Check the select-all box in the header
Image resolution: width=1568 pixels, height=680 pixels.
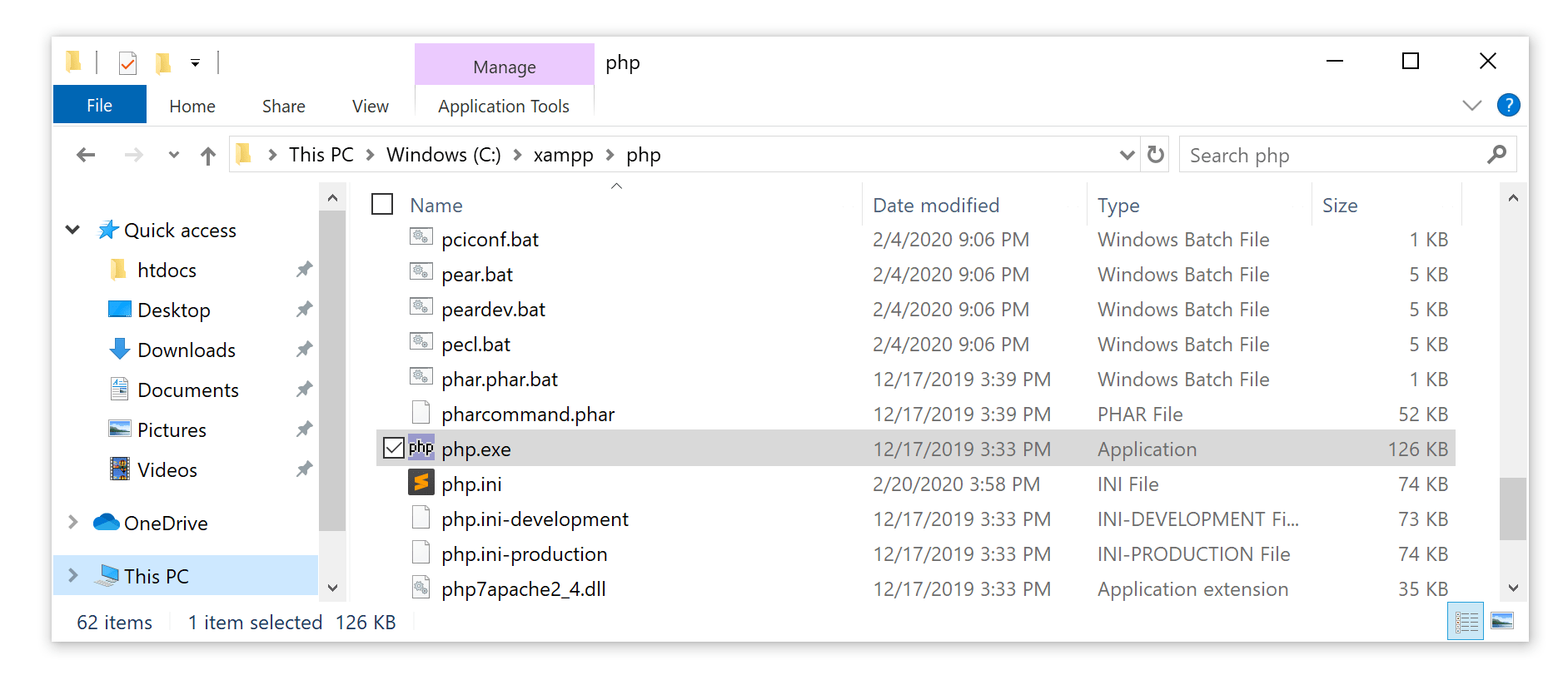(382, 204)
